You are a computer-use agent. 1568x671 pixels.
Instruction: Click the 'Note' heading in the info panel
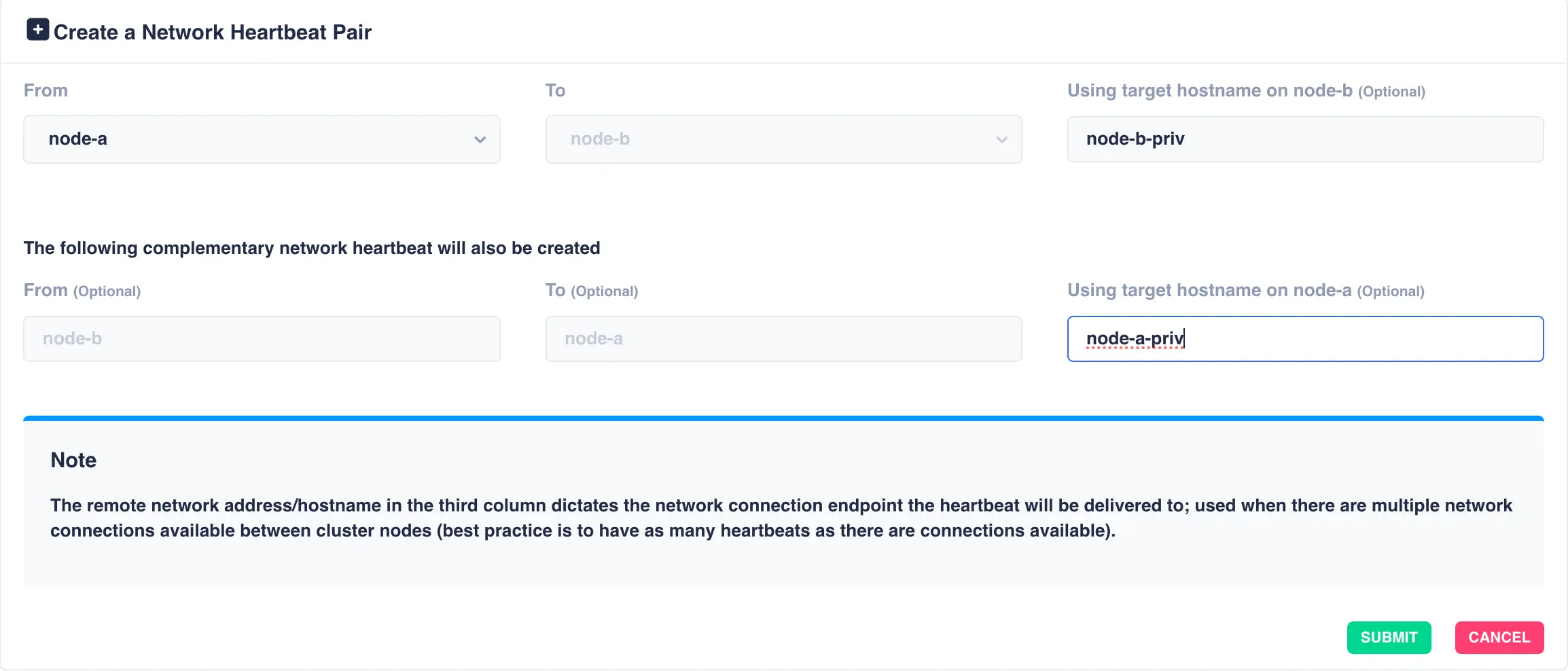coord(73,460)
